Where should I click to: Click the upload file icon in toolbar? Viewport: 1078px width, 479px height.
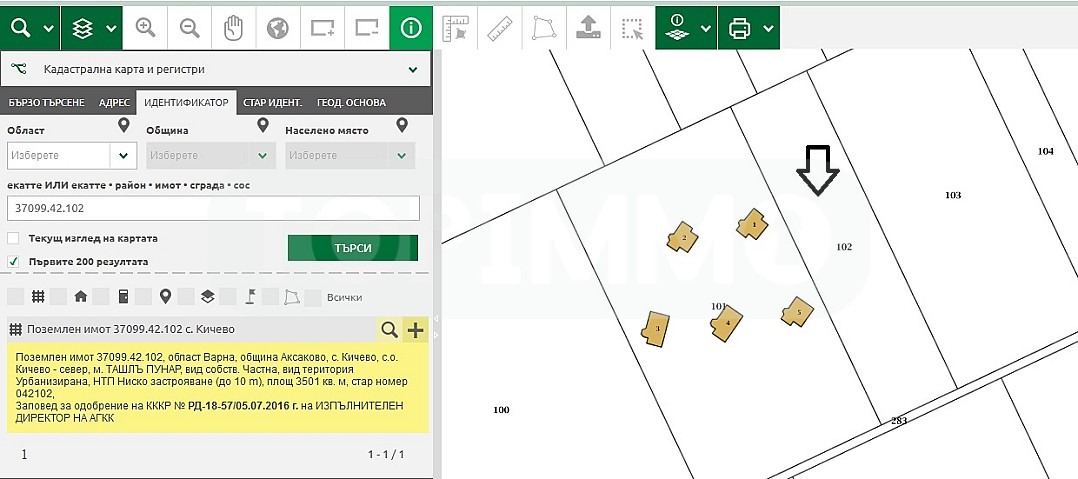click(x=586, y=28)
